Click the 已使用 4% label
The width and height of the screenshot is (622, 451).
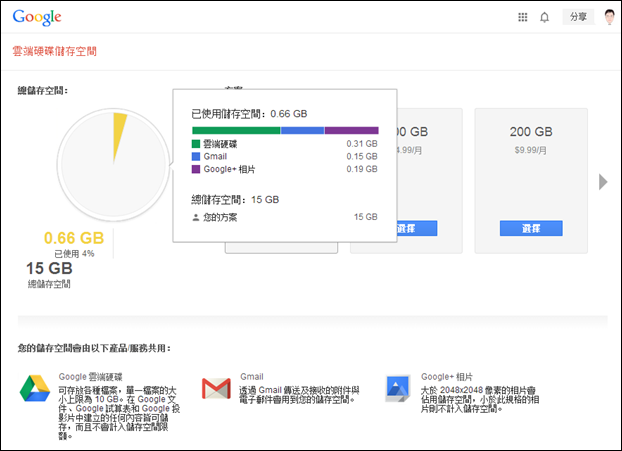(74, 253)
